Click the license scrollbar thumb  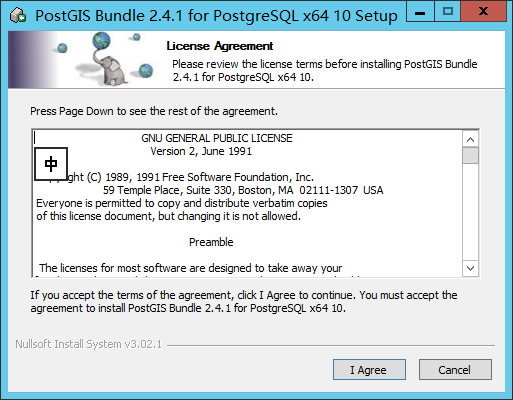coord(470,155)
